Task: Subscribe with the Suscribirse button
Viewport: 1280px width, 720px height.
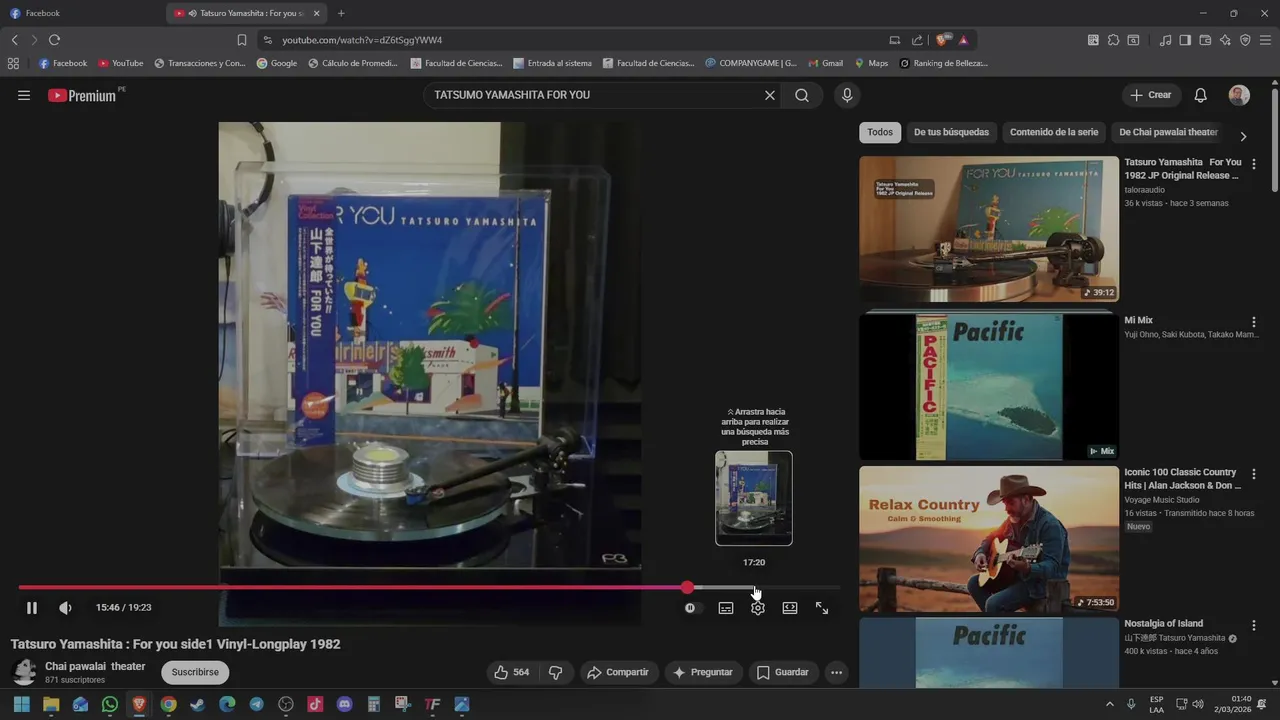Action: [195, 672]
